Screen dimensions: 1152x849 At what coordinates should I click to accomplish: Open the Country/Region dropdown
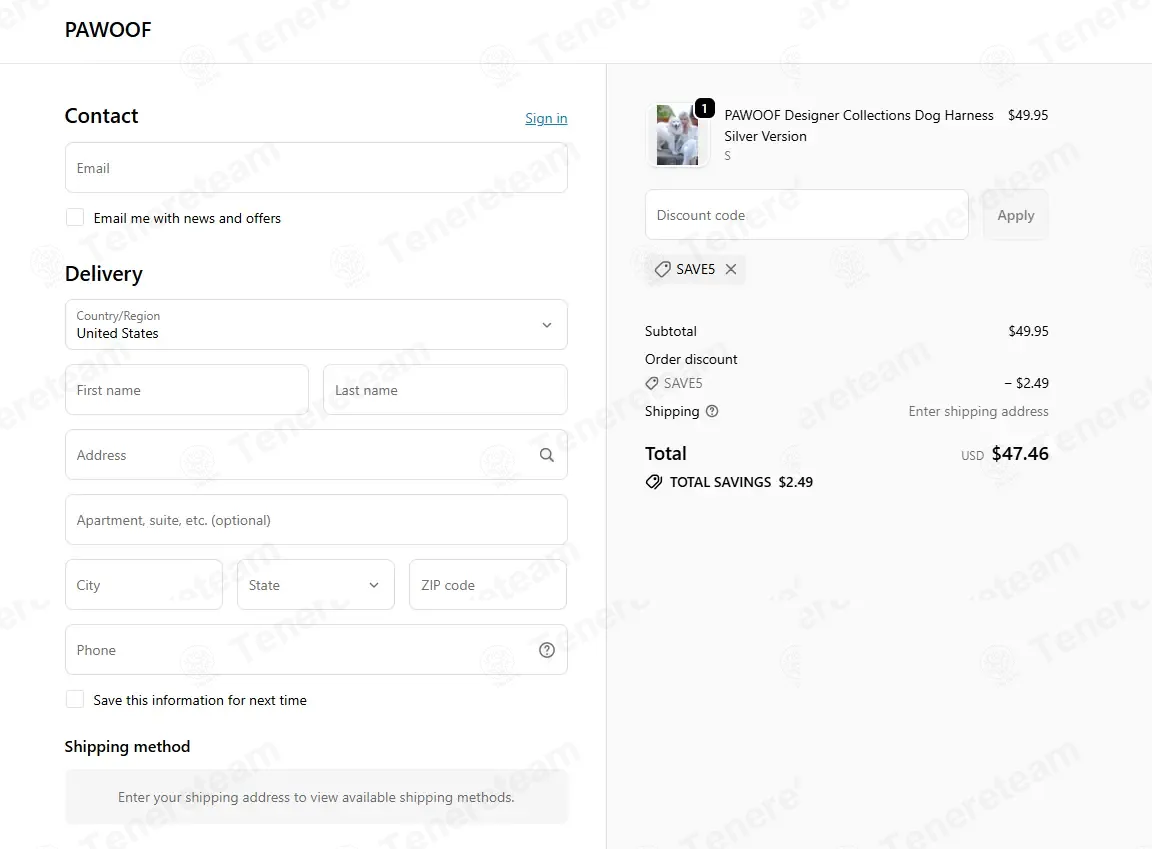click(316, 325)
